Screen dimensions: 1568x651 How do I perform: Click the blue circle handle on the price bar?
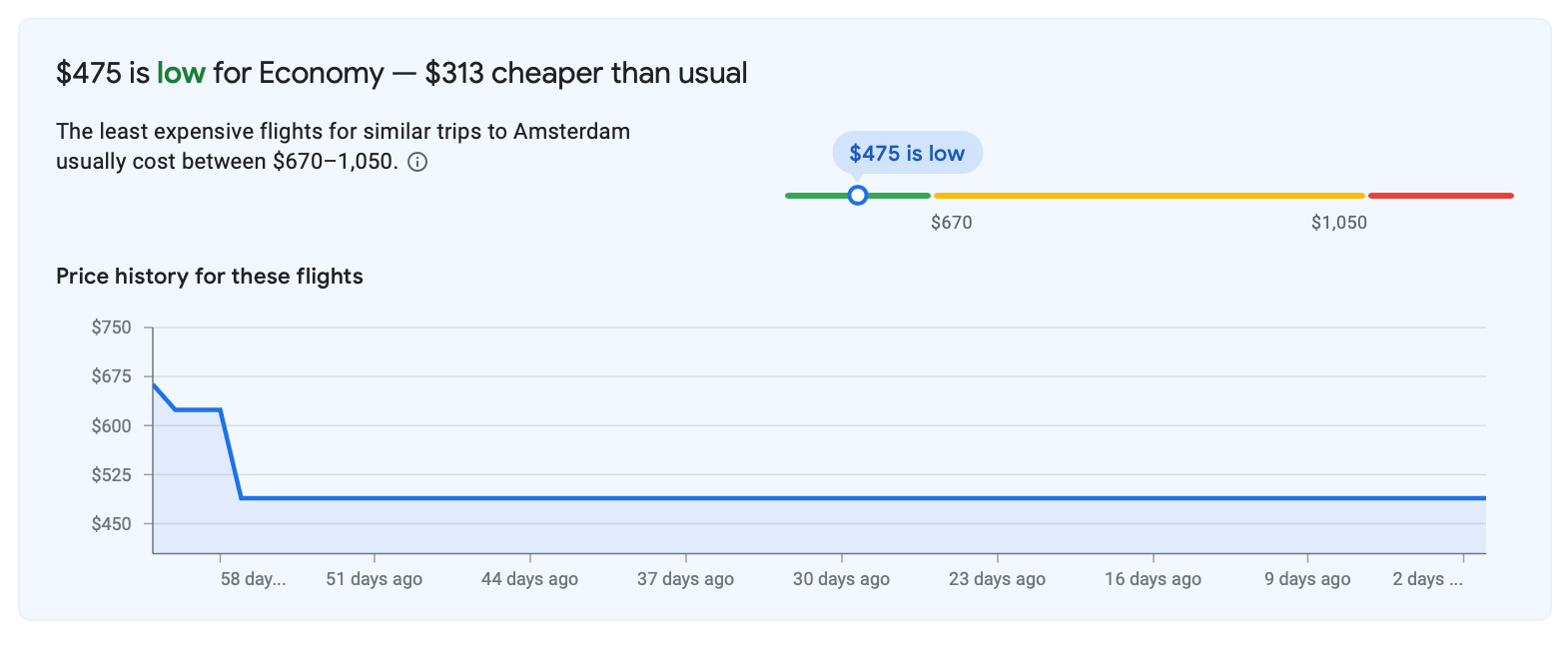coord(857,196)
